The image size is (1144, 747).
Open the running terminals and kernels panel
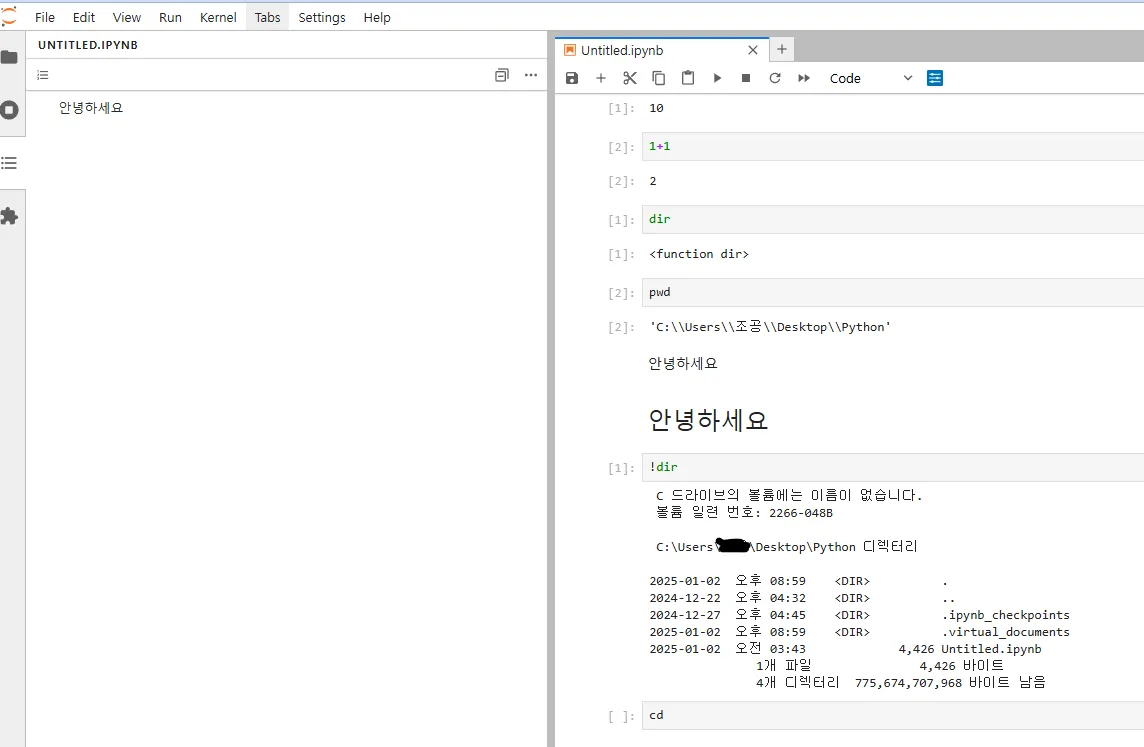[9, 110]
